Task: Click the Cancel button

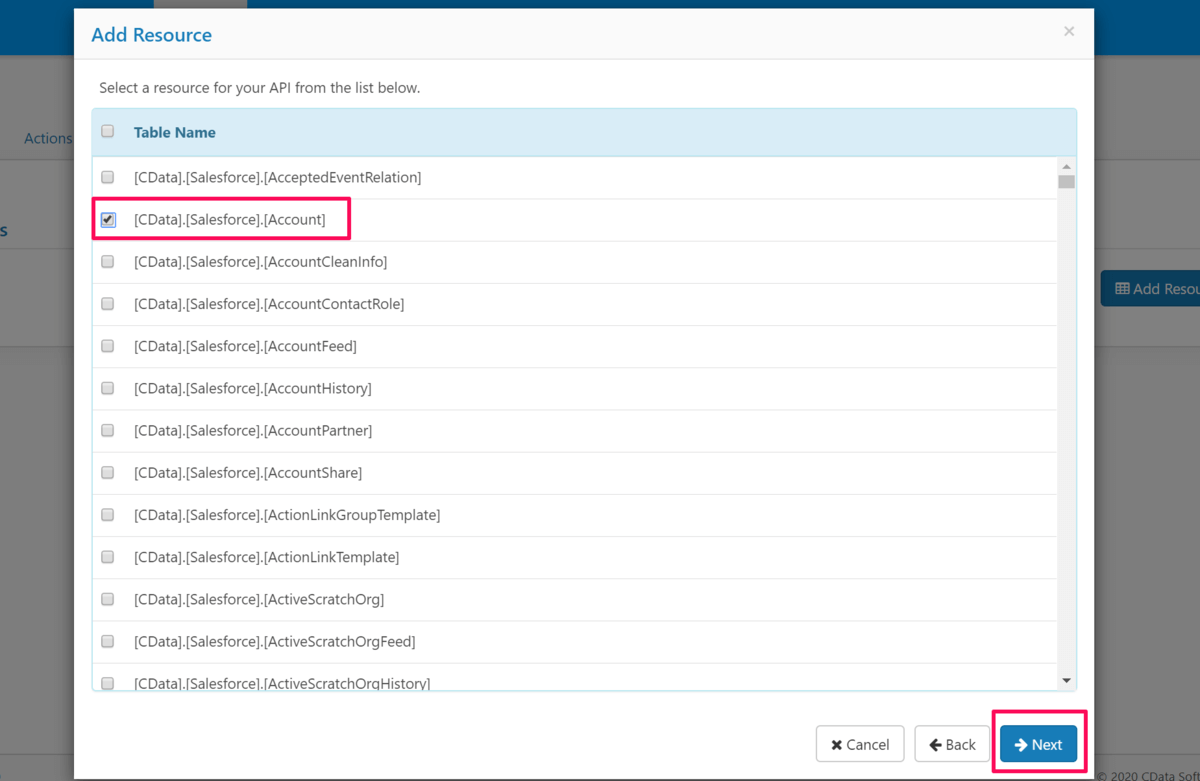Action: (x=860, y=744)
